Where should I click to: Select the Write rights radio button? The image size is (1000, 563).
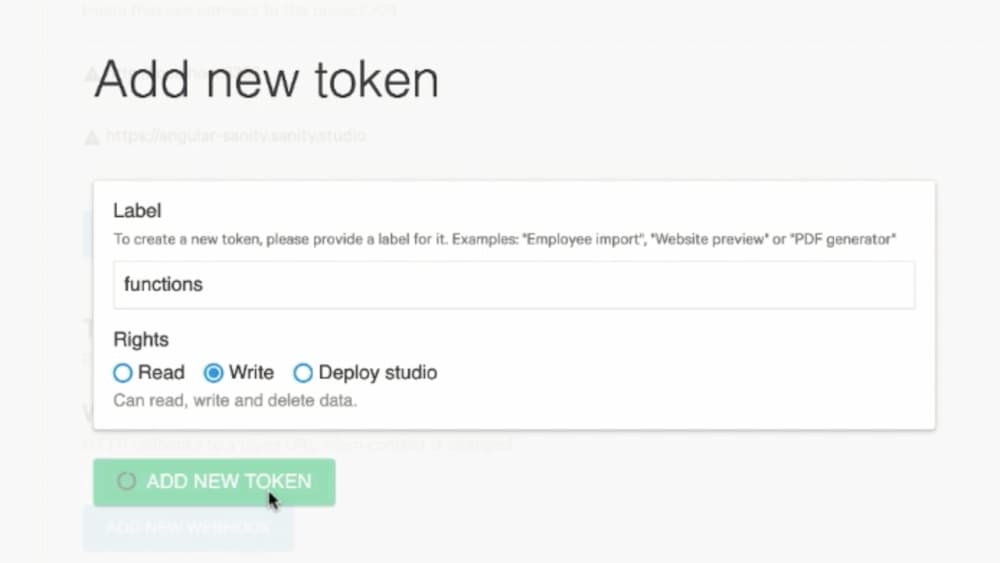(213, 373)
